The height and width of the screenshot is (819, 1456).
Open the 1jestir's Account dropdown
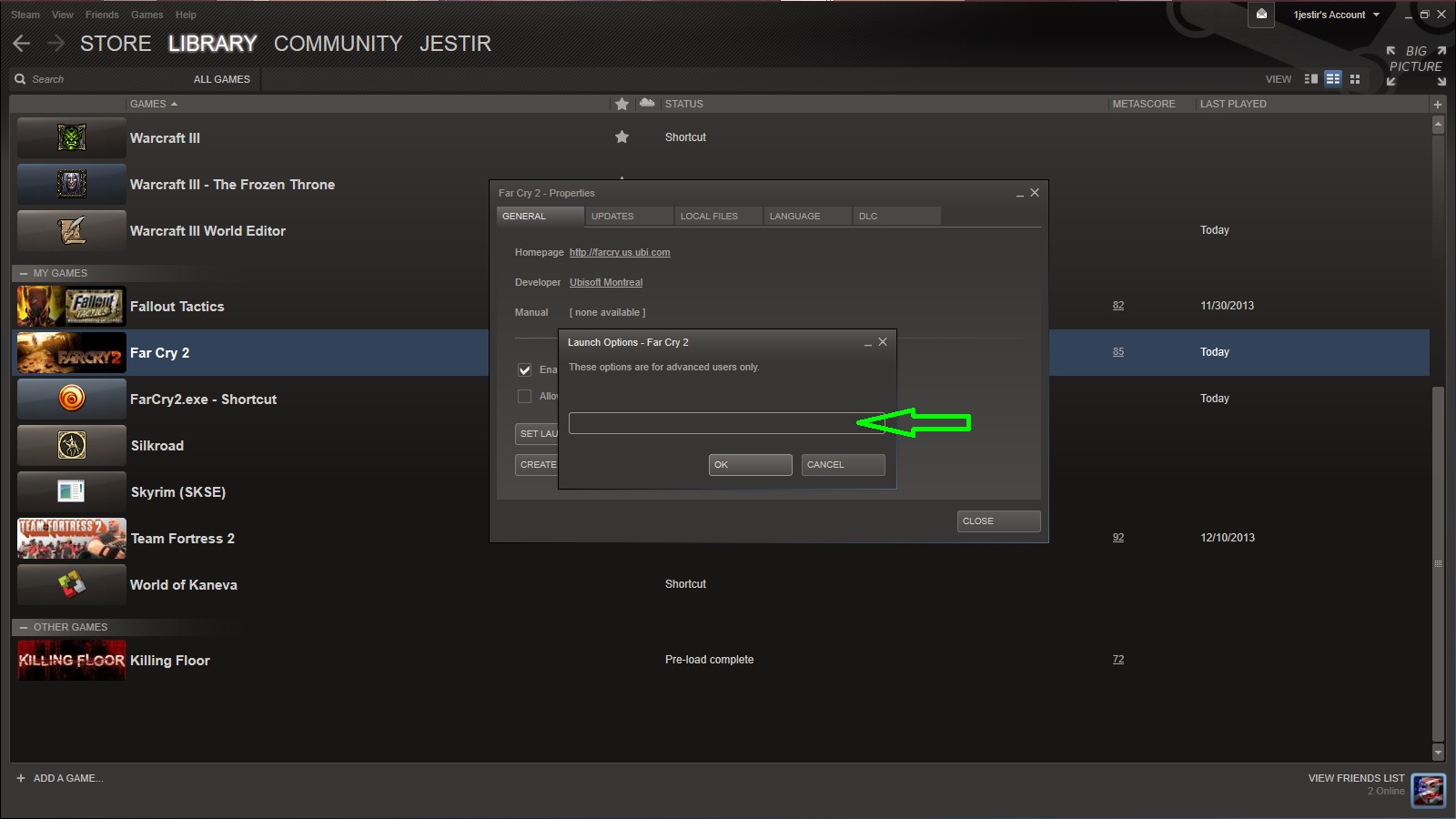[1336, 15]
